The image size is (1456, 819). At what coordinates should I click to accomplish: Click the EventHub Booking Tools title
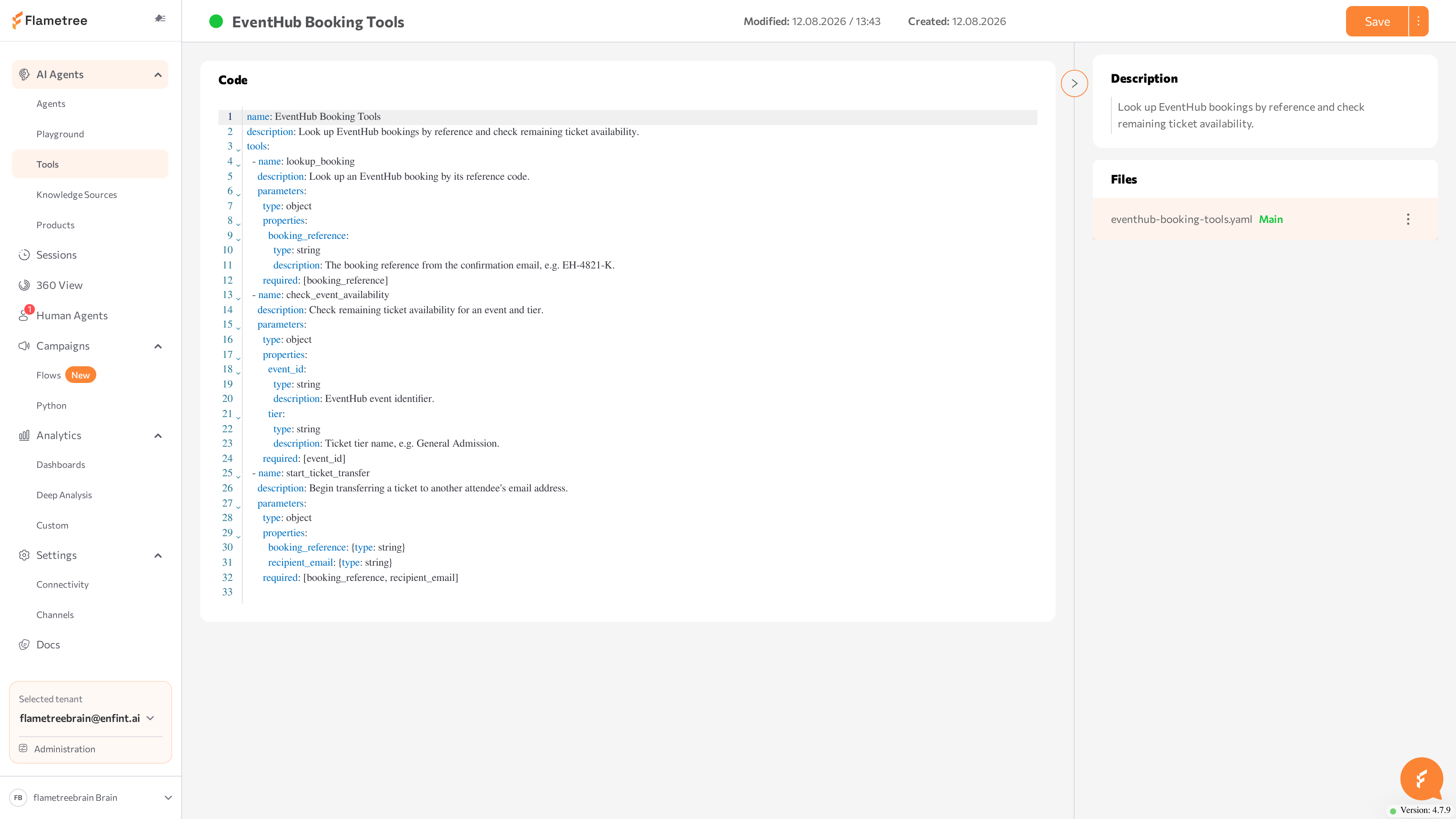(318, 22)
